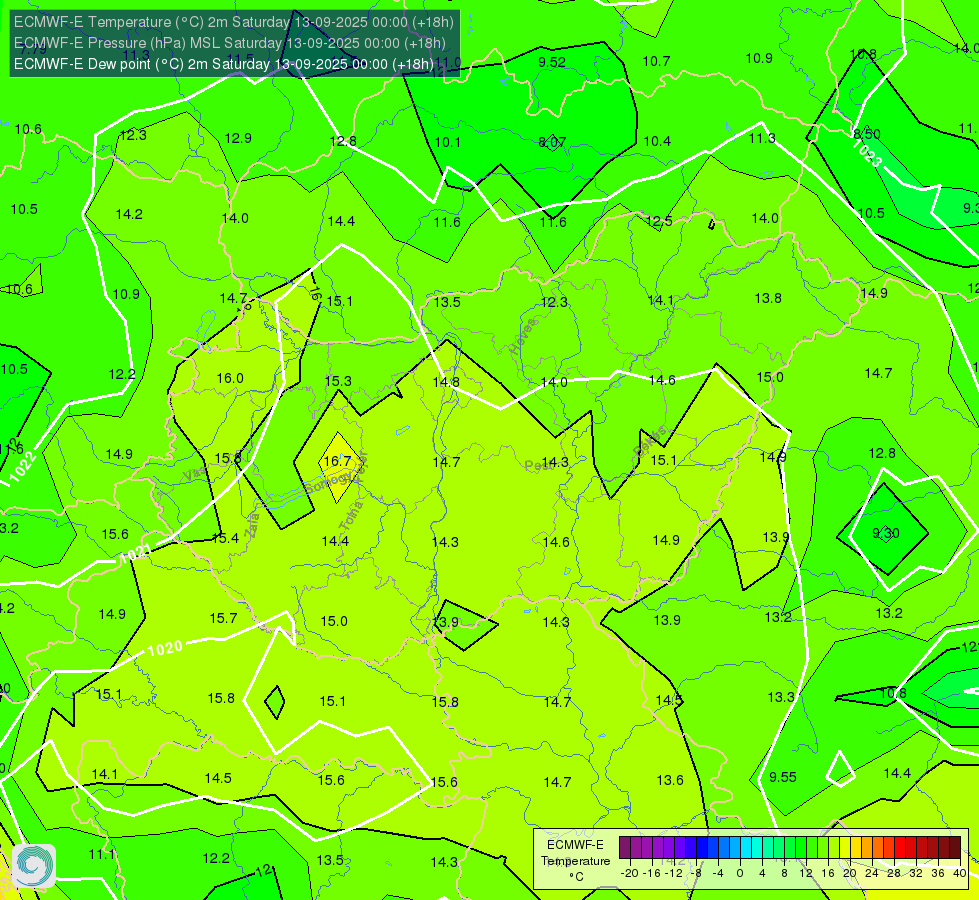The height and width of the screenshot is (900, 979).
Task: Click the Zala county label
Action: click(252, 526)
